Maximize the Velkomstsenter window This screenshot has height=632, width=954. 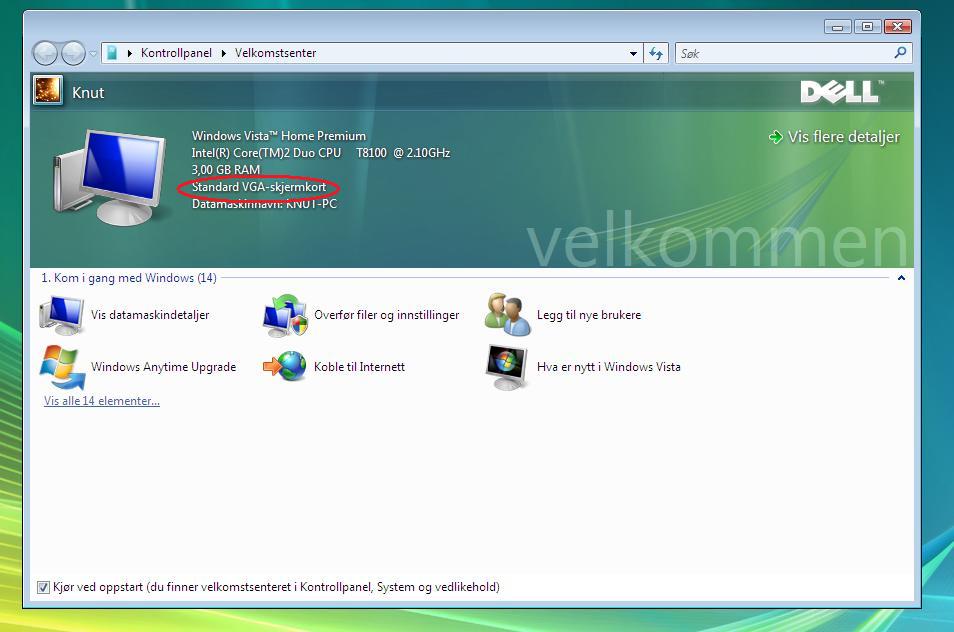pyautogui.click(x=867, y=27)
